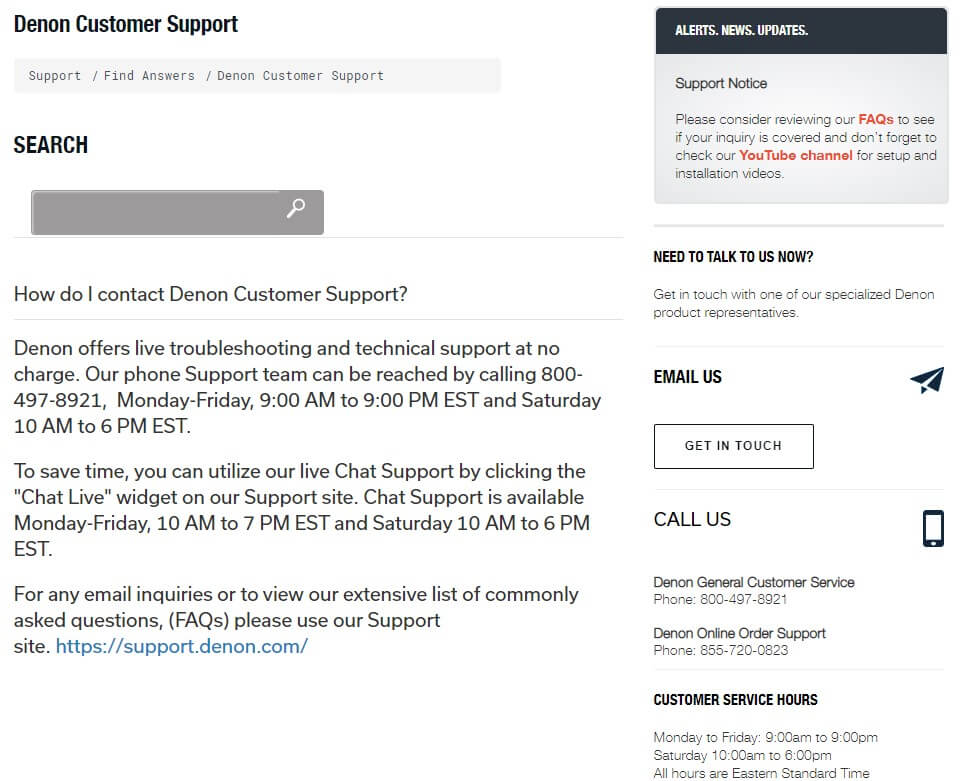Image resolution: width=971 pixels, height=781 pixels.
Task: Open the FAQs link in Support Notice
Action: [876, 119]
